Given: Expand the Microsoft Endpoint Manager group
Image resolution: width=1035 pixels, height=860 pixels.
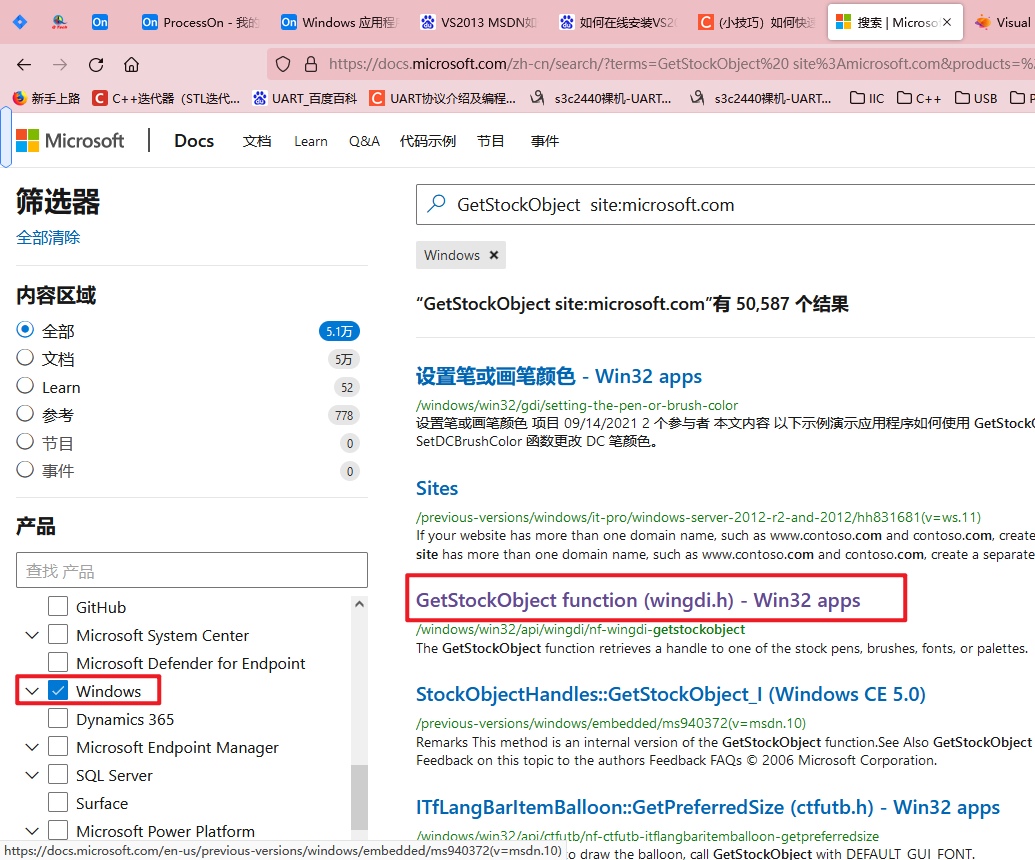Looking at the screenshot, I should (x=31, y=746).
